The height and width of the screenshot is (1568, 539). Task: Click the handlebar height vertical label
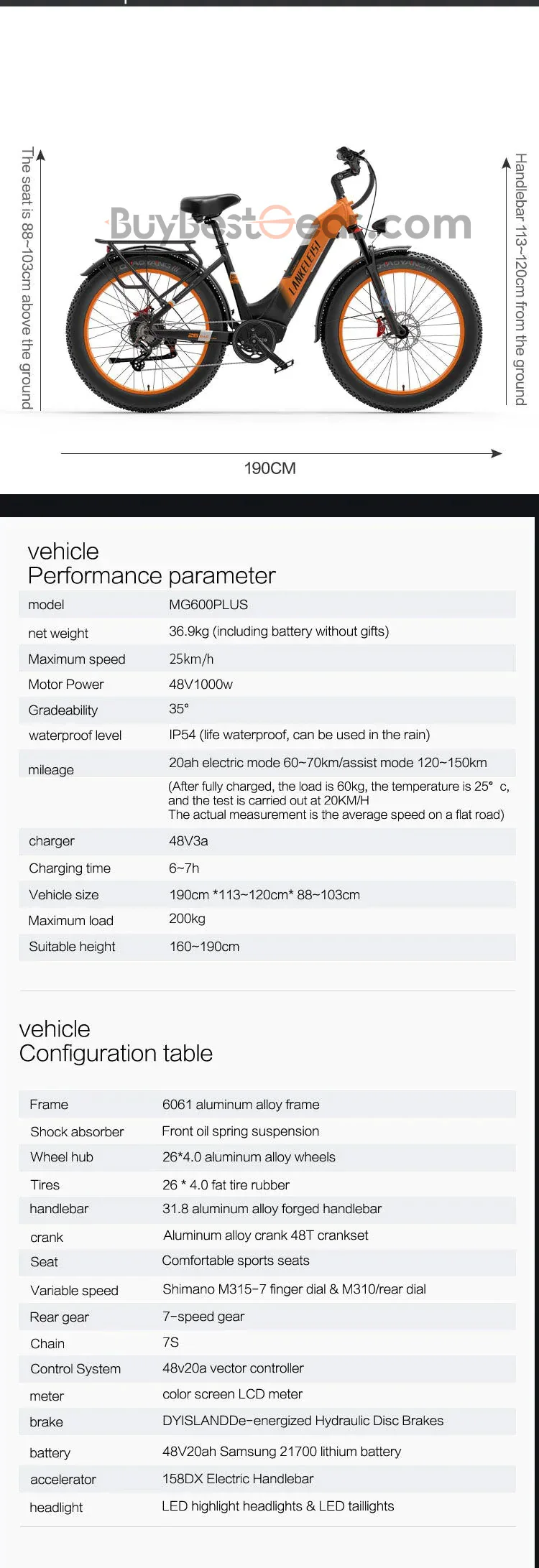(520, 279)
